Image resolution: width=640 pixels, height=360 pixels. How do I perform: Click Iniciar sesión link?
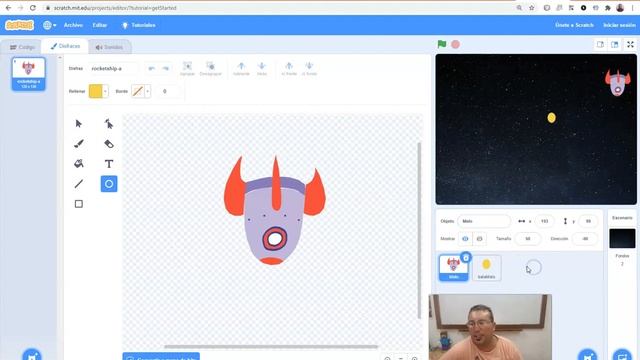[619, 25]
